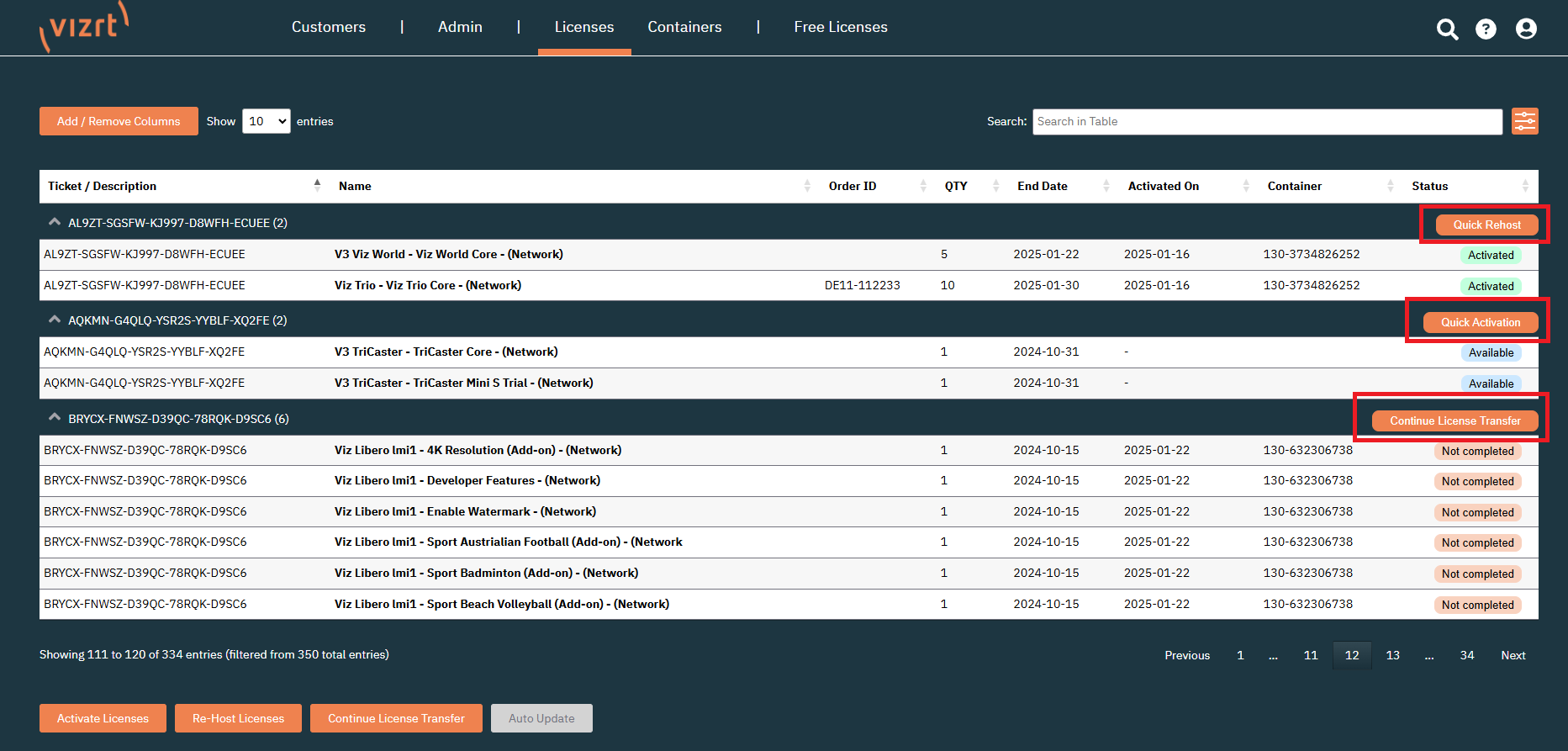Sort by Order ID column arrows
This screenshot has width=1568, height=751.
(x=923, y=186)
